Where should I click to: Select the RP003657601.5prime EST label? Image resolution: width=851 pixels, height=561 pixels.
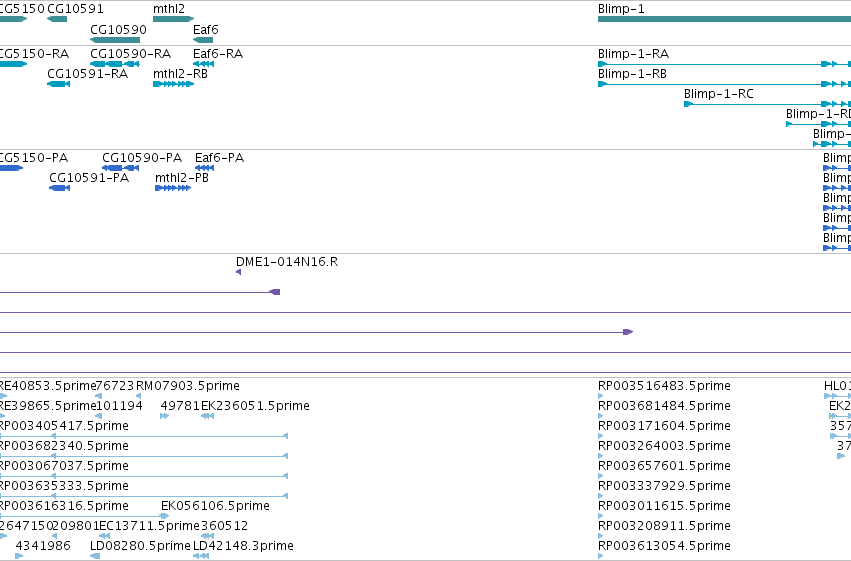(664, 466)
